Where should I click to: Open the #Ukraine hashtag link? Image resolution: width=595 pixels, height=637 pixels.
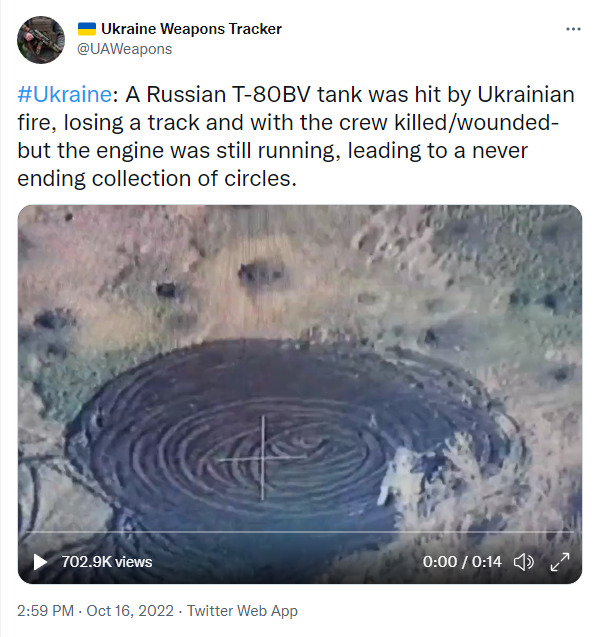point(65,95)
